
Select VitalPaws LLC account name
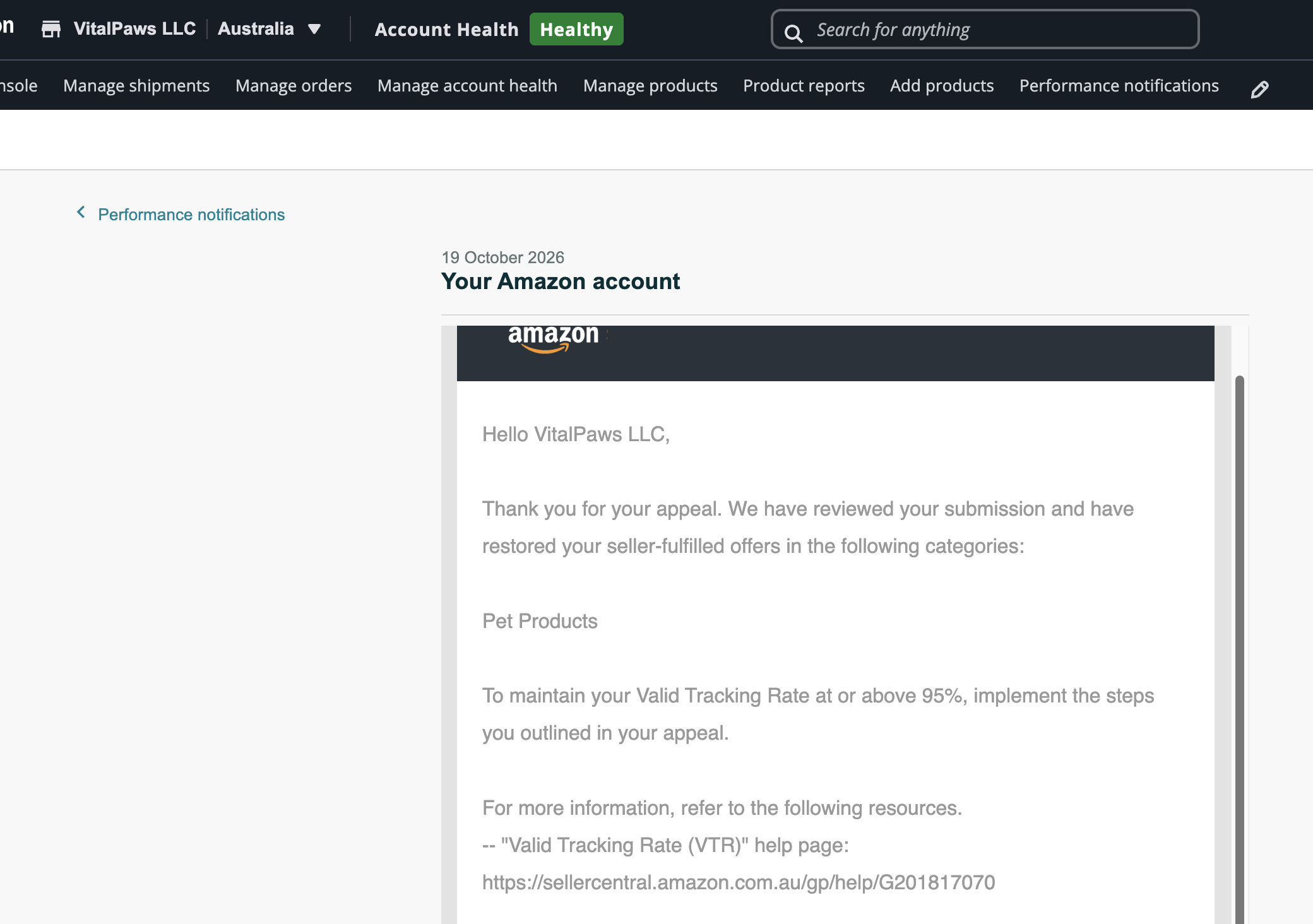pos(134,28)
